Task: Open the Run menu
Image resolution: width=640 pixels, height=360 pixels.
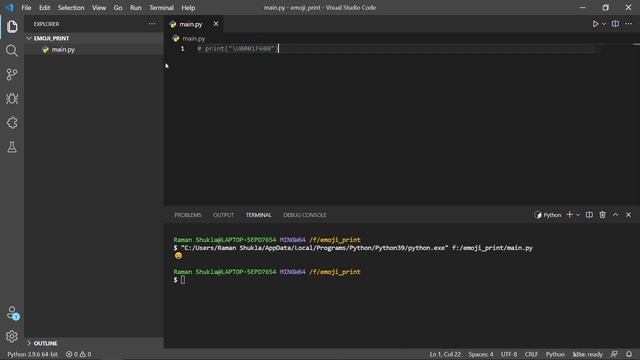Action: pyautogui.click(x=136, y=8)
